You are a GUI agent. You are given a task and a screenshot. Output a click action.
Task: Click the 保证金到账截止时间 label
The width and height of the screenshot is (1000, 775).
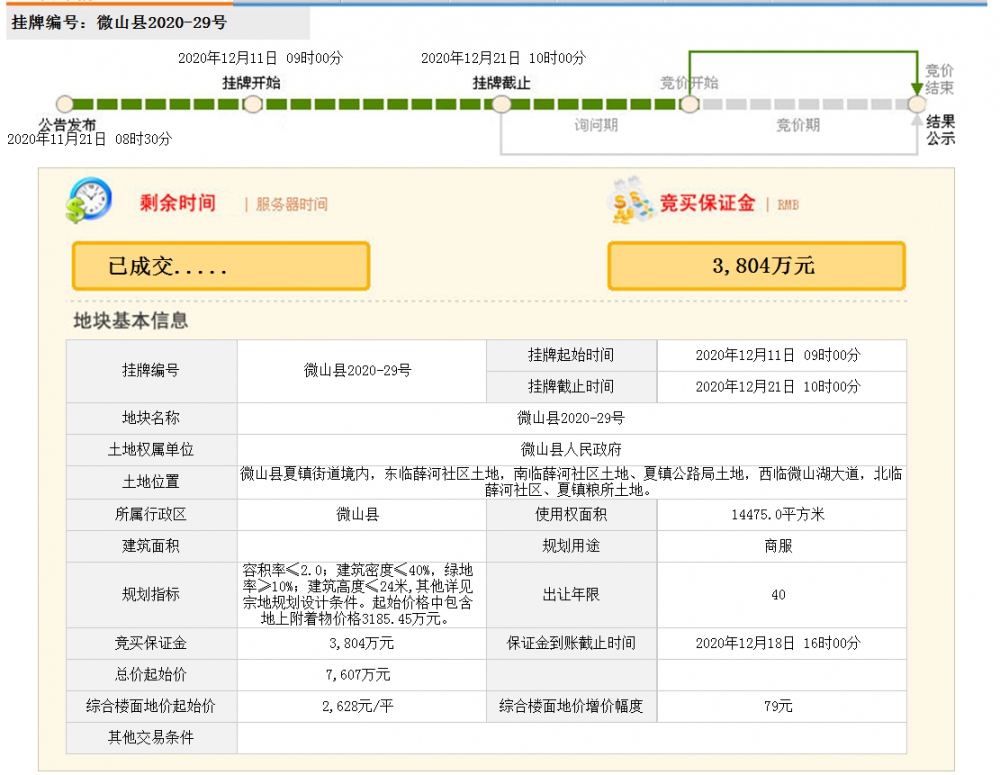coord(571,644)
